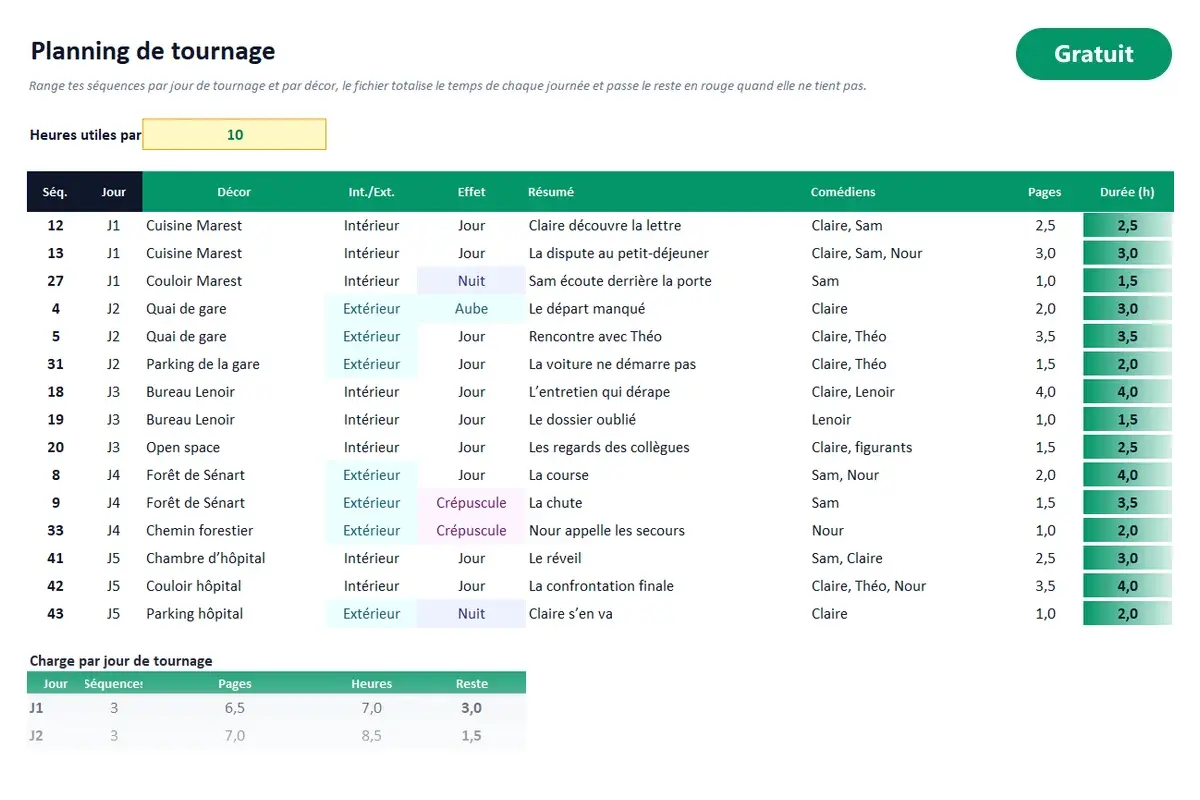Select cell 'L’entretien qui dérape'
This screenshot has width=1200, height=800.
tap(599, 392)
